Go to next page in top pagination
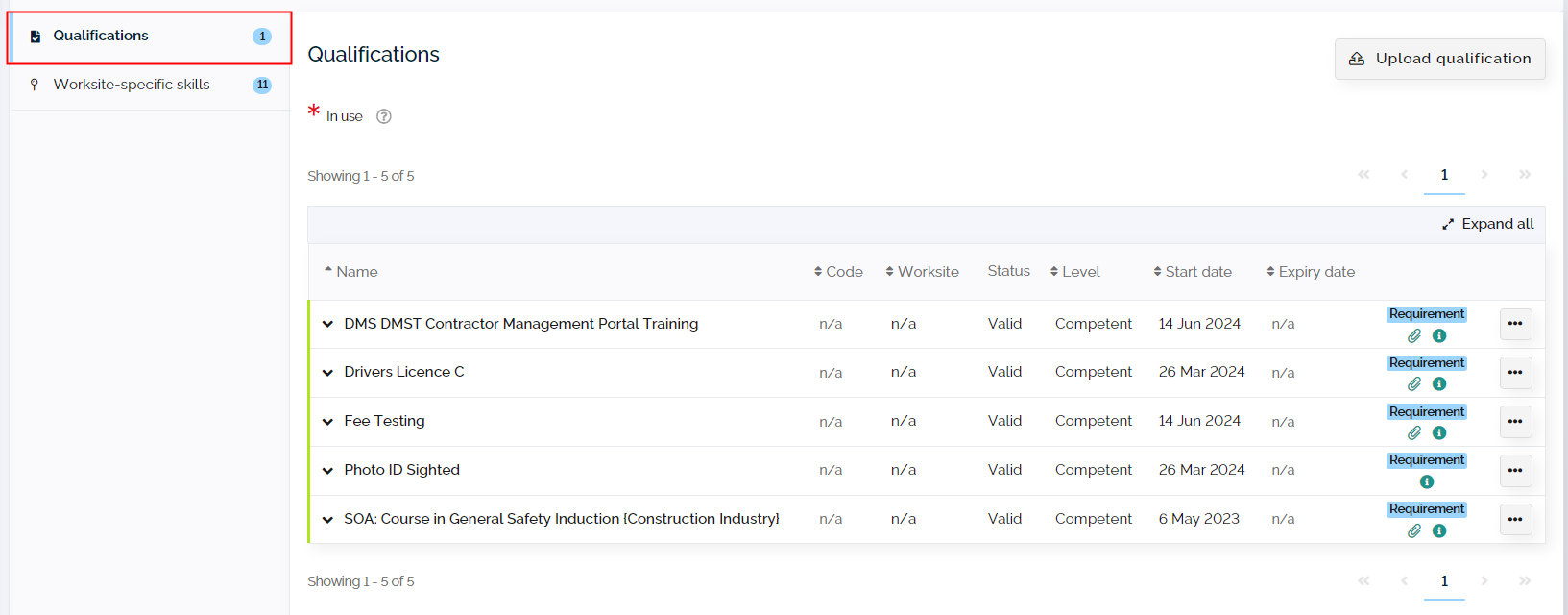 pyautogui.click(x=1484, y=175)
